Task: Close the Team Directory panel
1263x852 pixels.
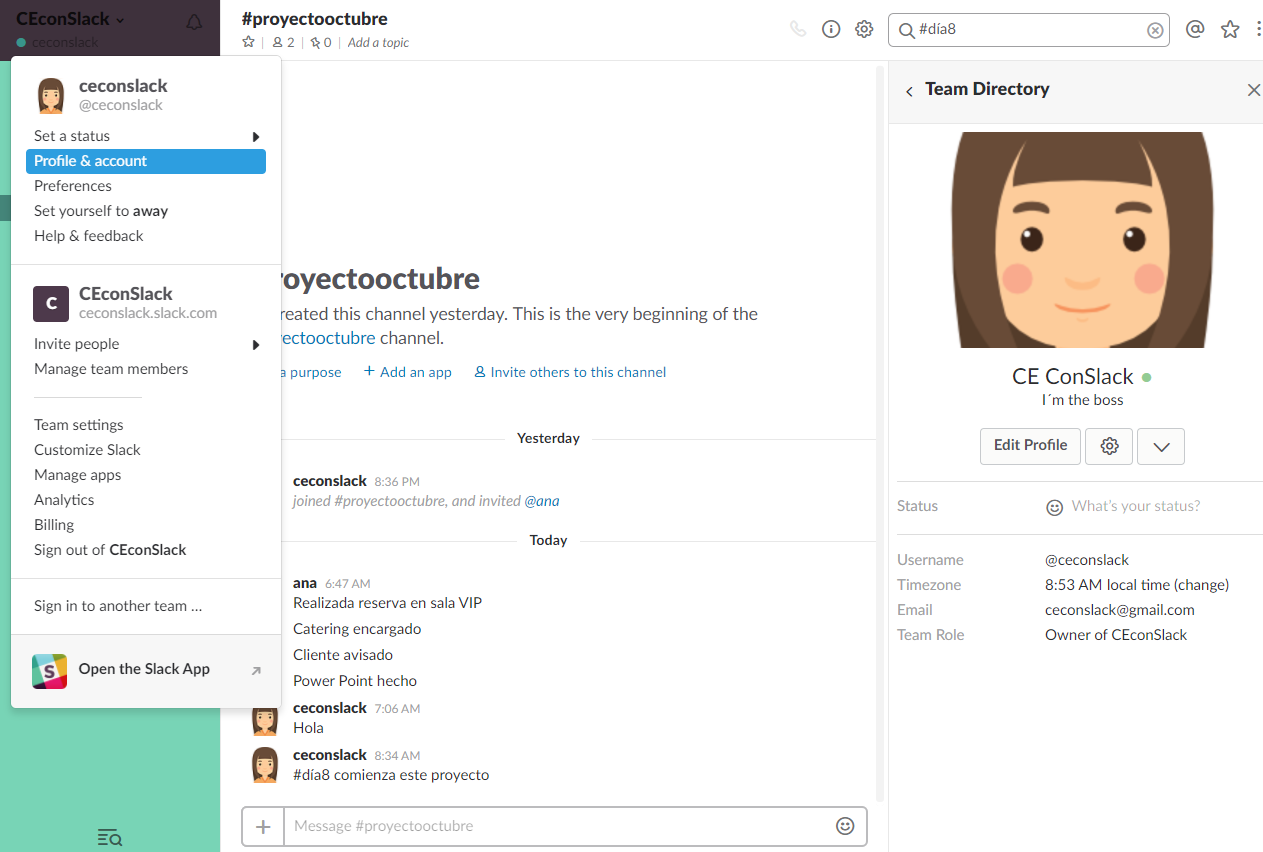Action: [x=1253, y=90]
